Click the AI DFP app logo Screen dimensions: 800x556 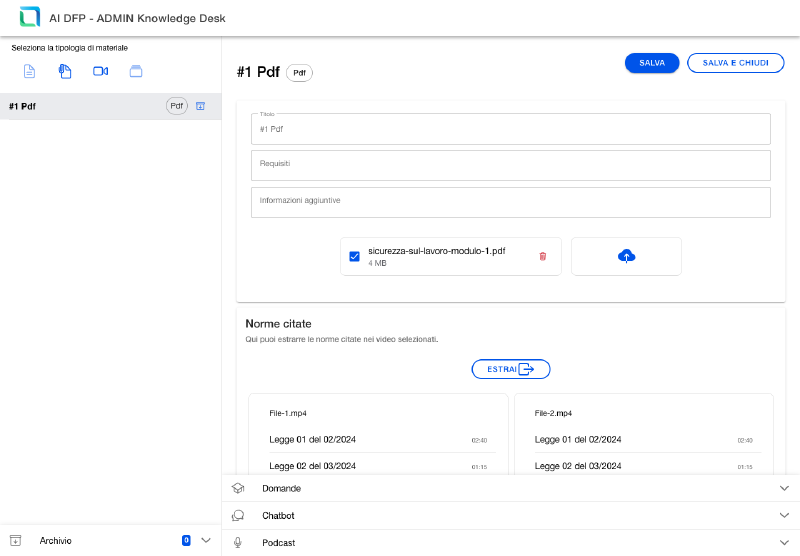pyautogui.click(x=30, y=17)
